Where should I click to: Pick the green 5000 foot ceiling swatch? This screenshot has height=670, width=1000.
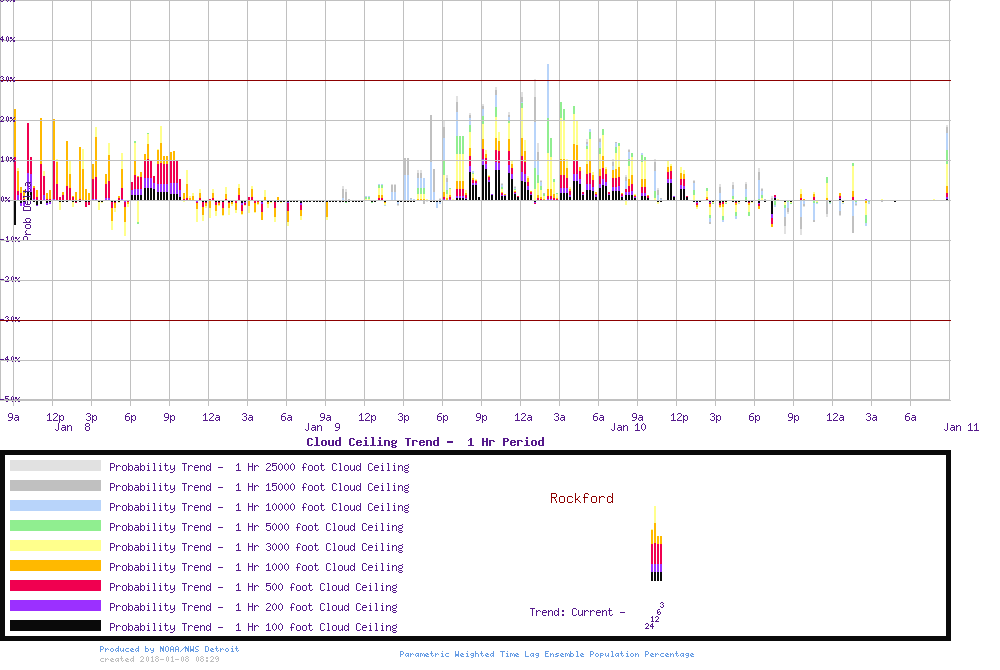pos(55,526)
